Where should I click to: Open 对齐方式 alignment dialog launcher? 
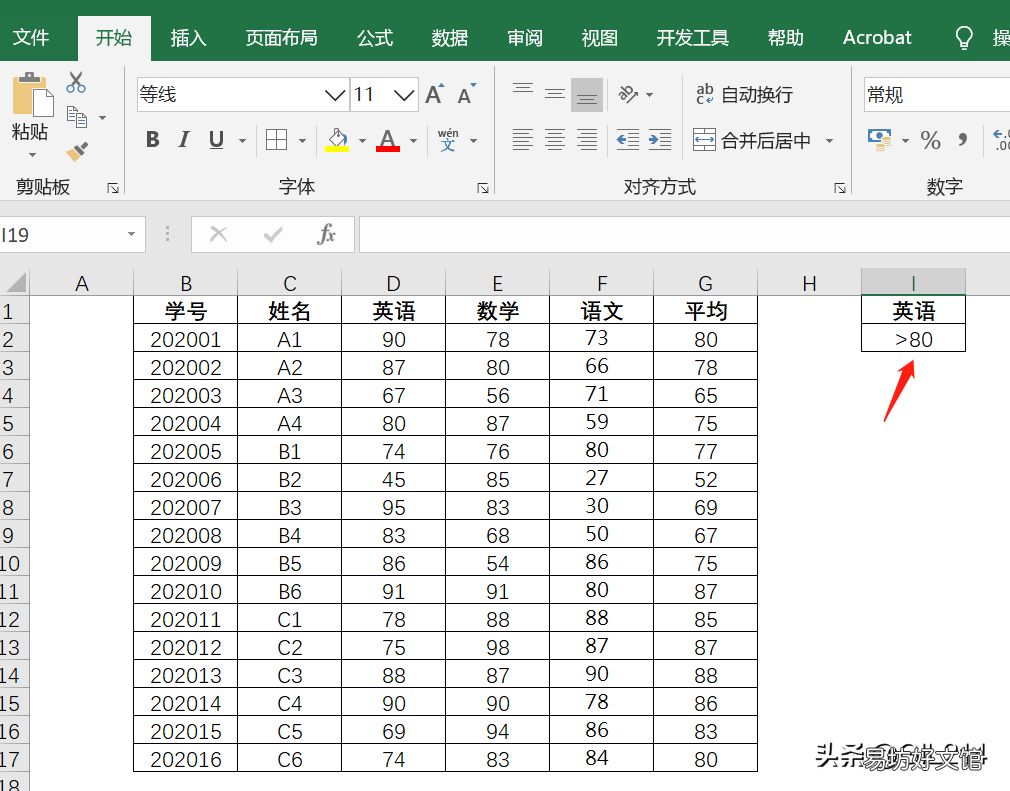click(x=839, y=188)
